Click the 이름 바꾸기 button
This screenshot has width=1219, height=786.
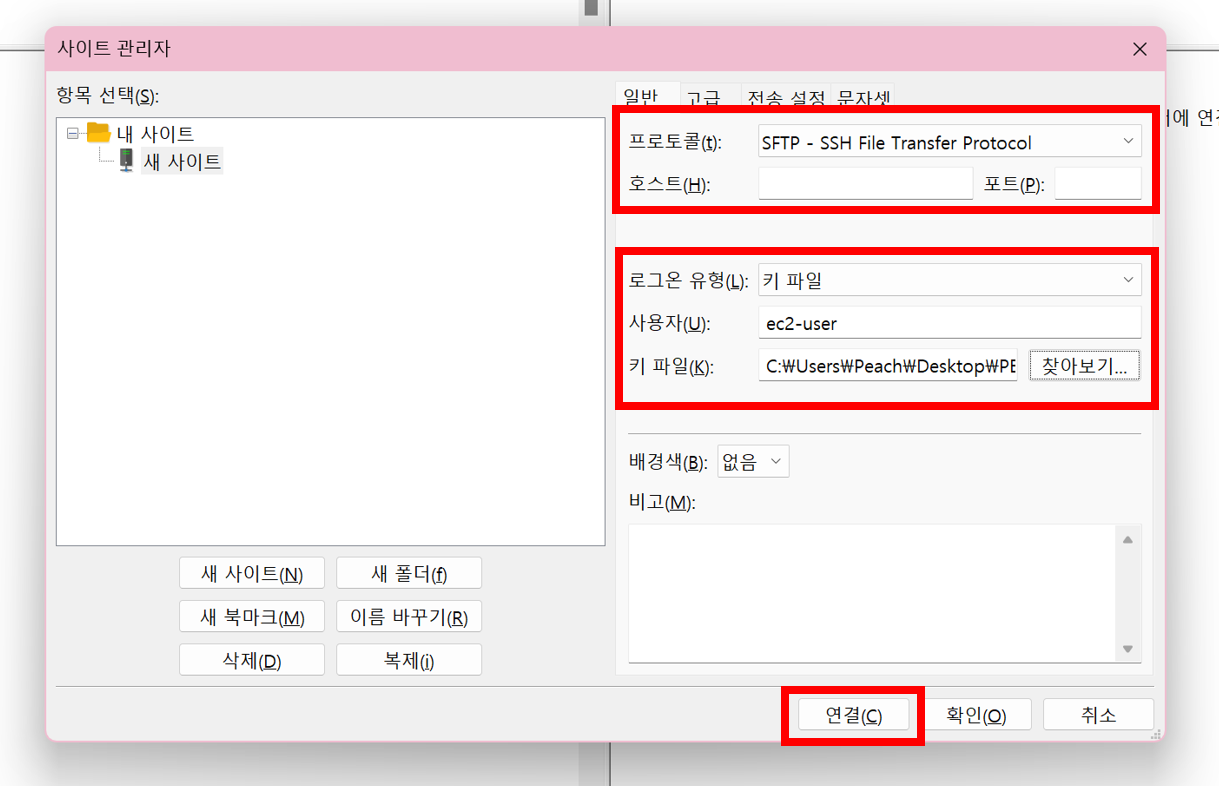click(x=409, y=617)
